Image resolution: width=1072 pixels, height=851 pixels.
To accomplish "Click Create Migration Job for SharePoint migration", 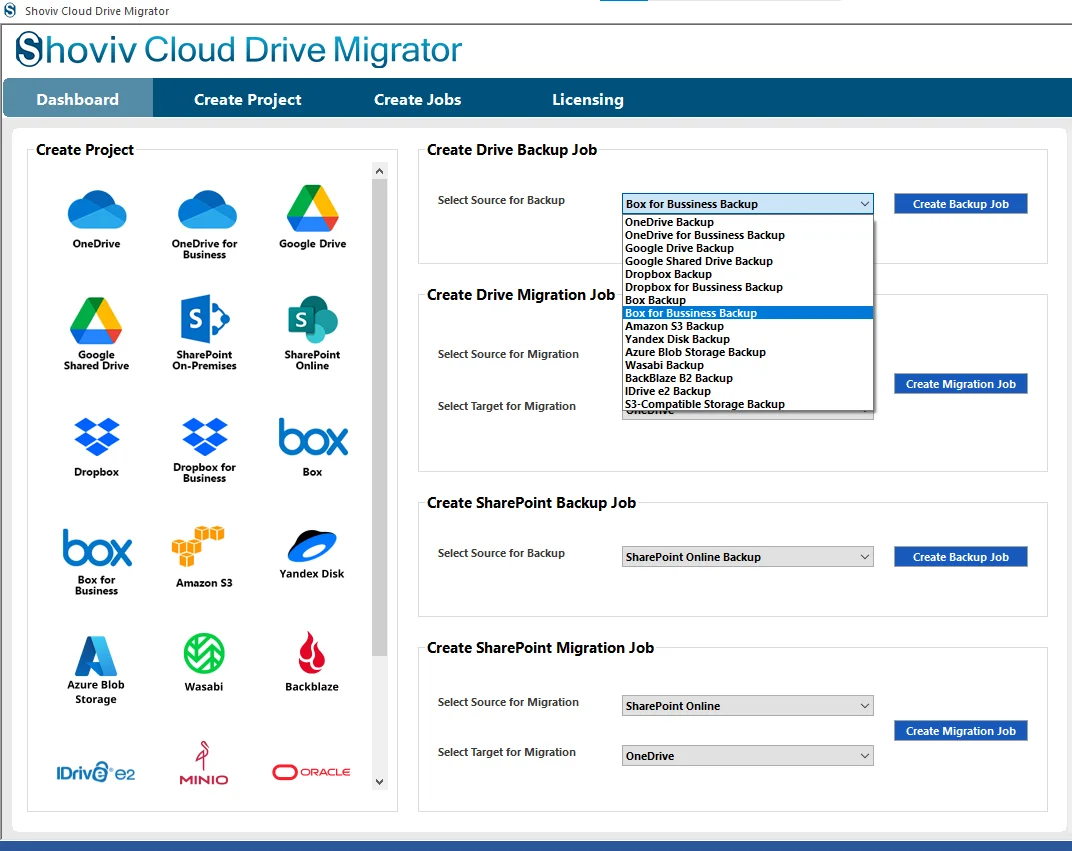I will 961,731.
